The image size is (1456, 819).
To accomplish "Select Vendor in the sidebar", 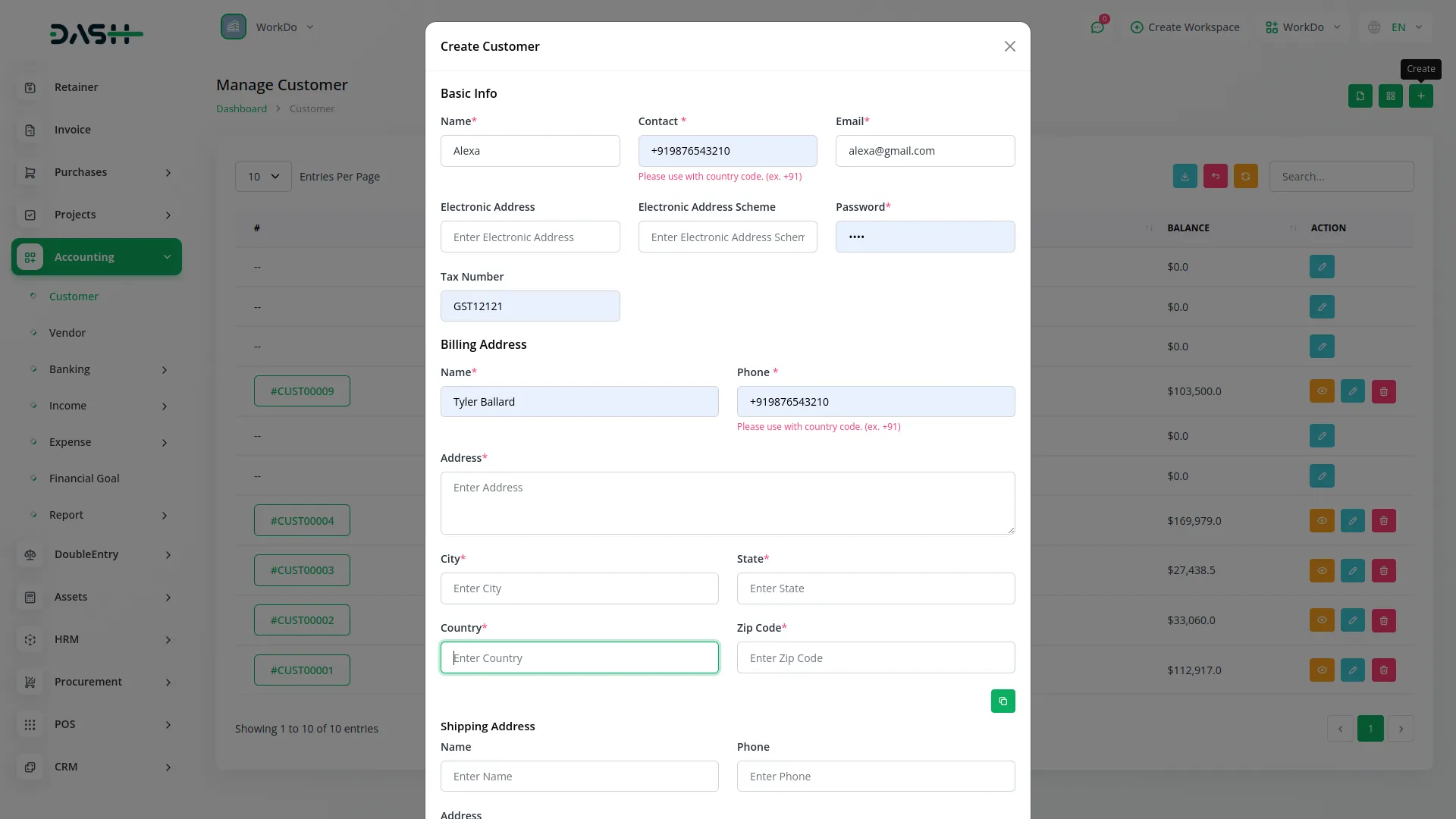I will pos(67,333).
